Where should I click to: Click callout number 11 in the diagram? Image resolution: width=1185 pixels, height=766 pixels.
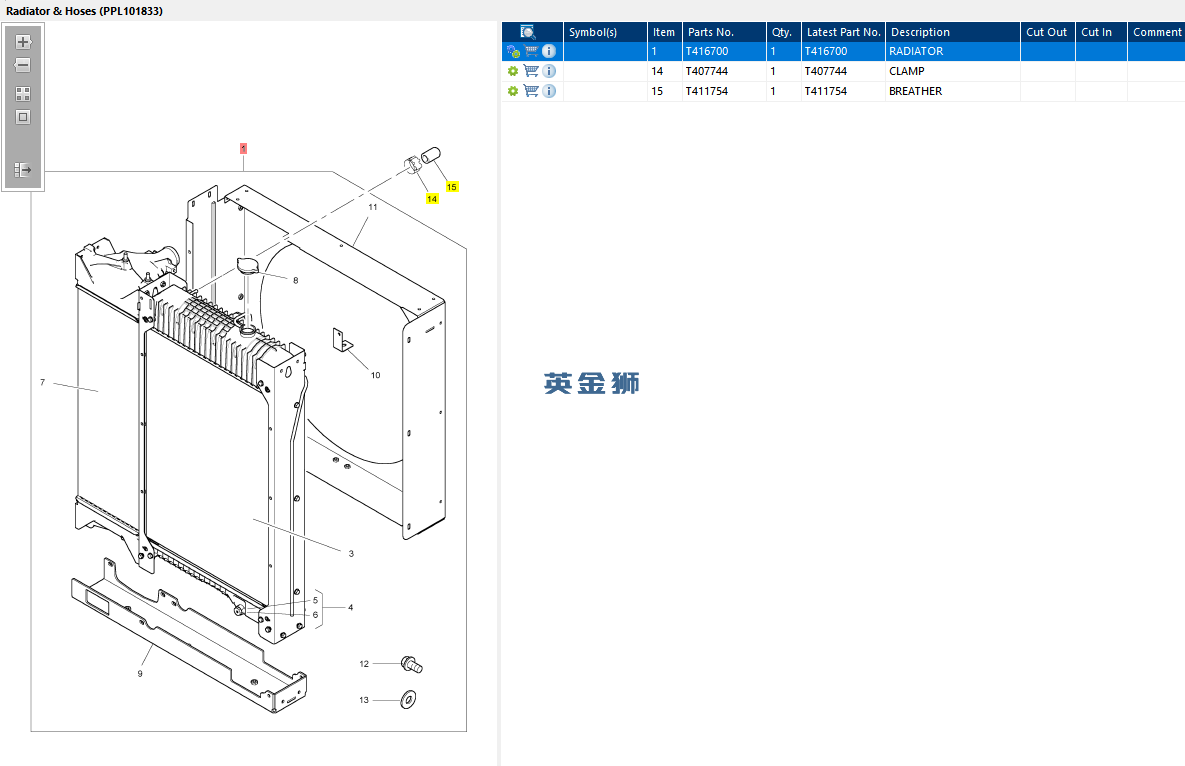pyautogui.click(x=373, y=206)
